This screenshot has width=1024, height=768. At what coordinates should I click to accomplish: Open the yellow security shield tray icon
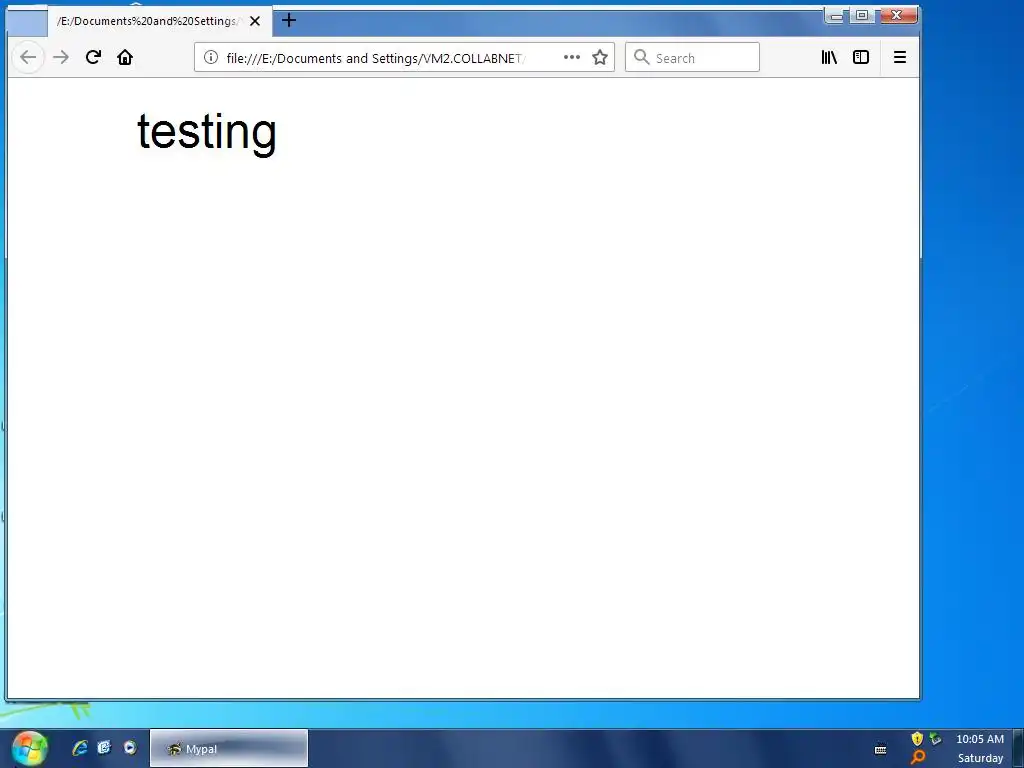[x=917, y=739]
